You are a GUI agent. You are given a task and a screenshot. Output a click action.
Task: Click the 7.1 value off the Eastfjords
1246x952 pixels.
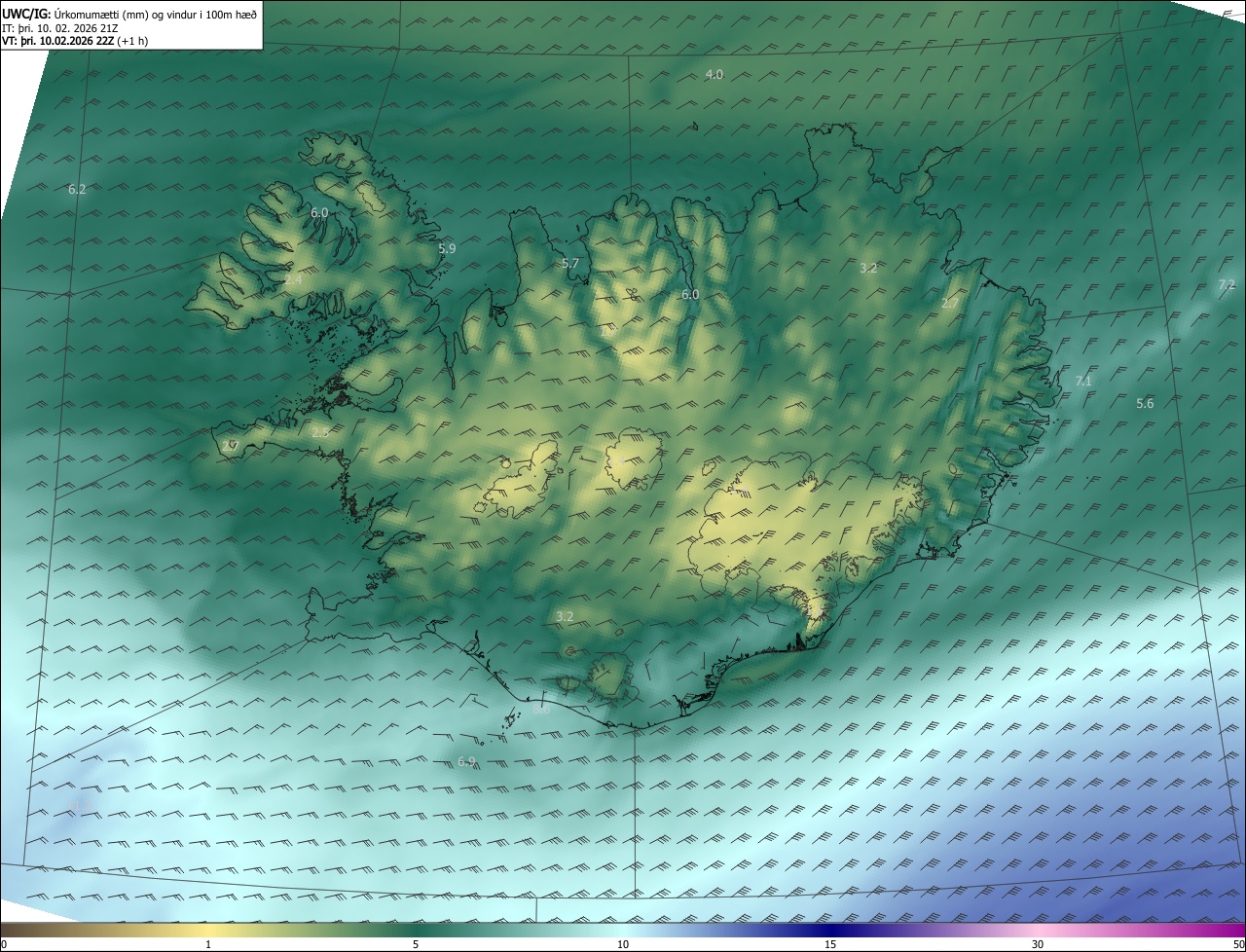[1083, 381]
